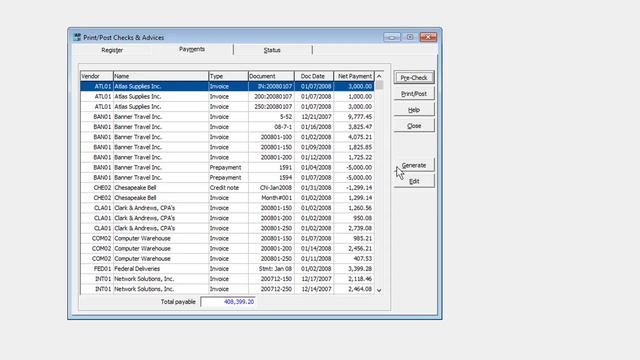Select Banner Travel prepayment 1594
The width and height of the screenshot is (640, 360).
[227, 178]
